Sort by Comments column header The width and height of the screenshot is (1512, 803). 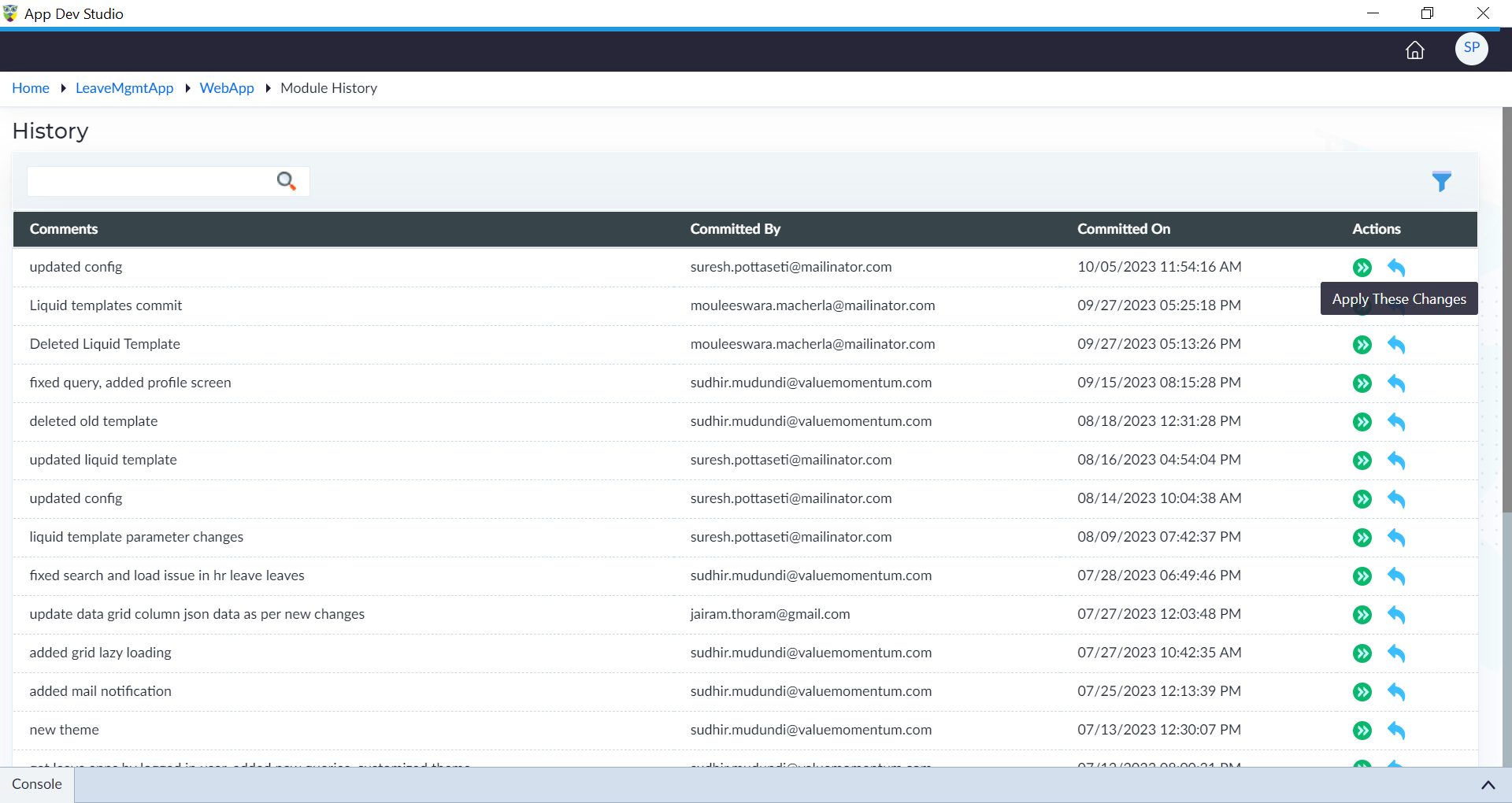click(64, 229)
